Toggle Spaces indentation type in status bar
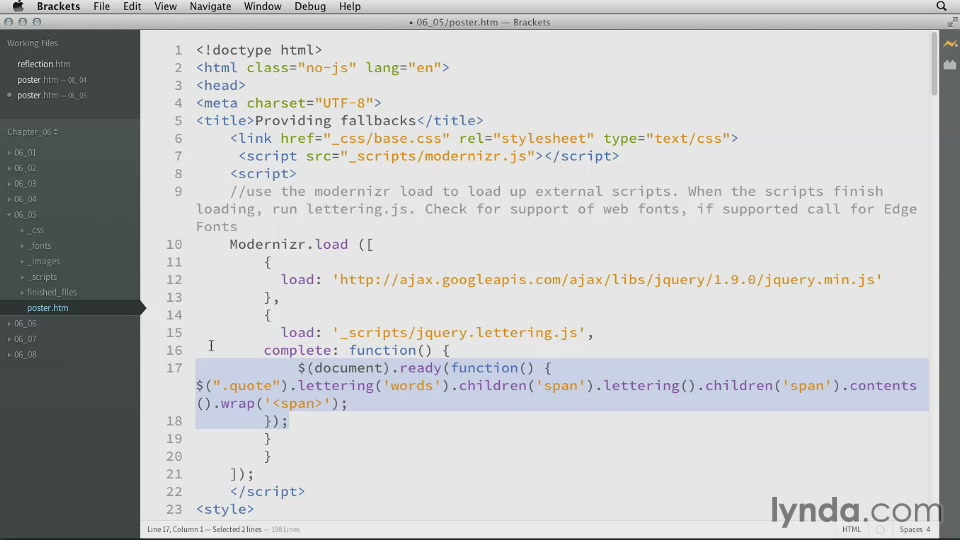 [x=911, y=530]
